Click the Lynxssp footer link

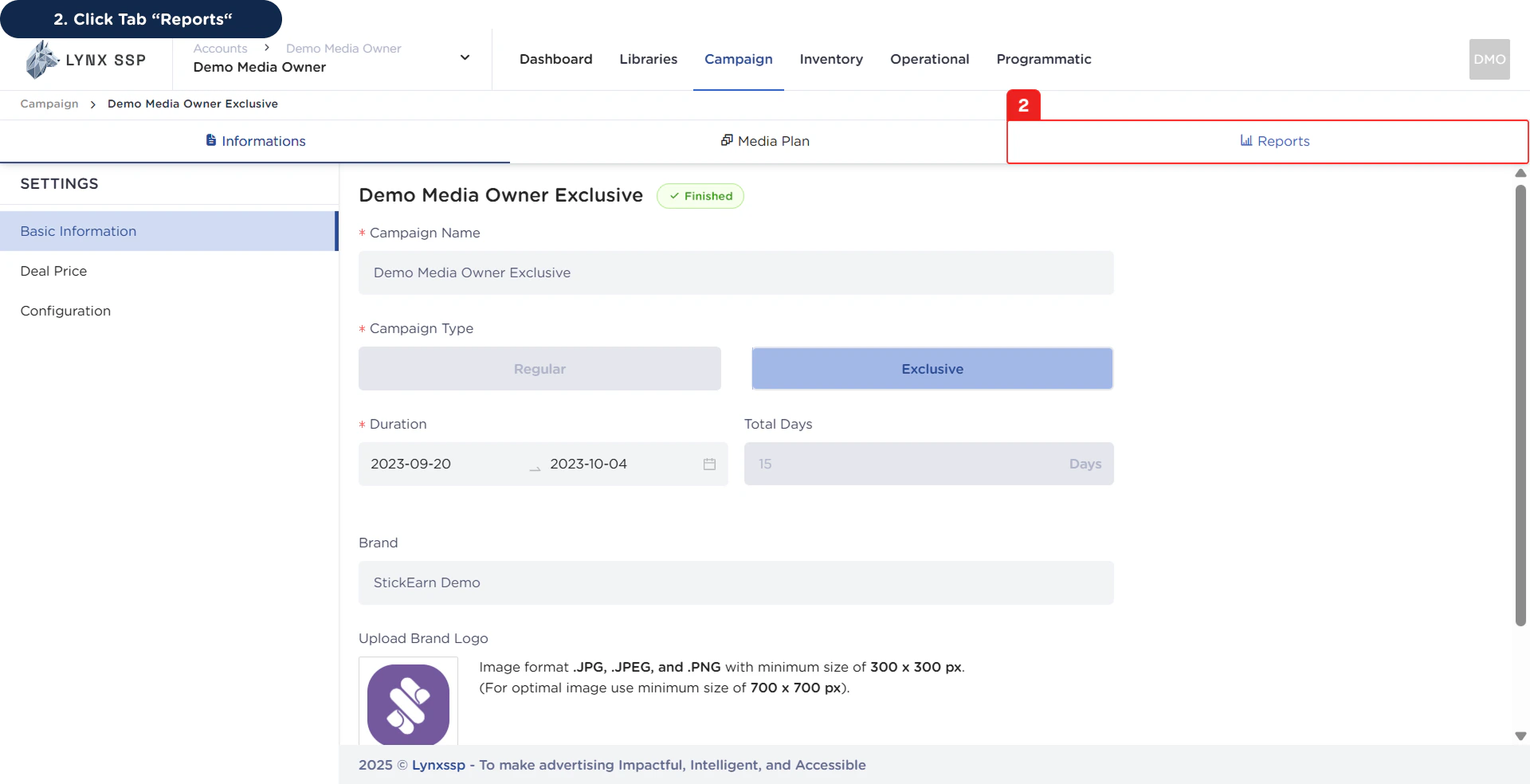438,765
